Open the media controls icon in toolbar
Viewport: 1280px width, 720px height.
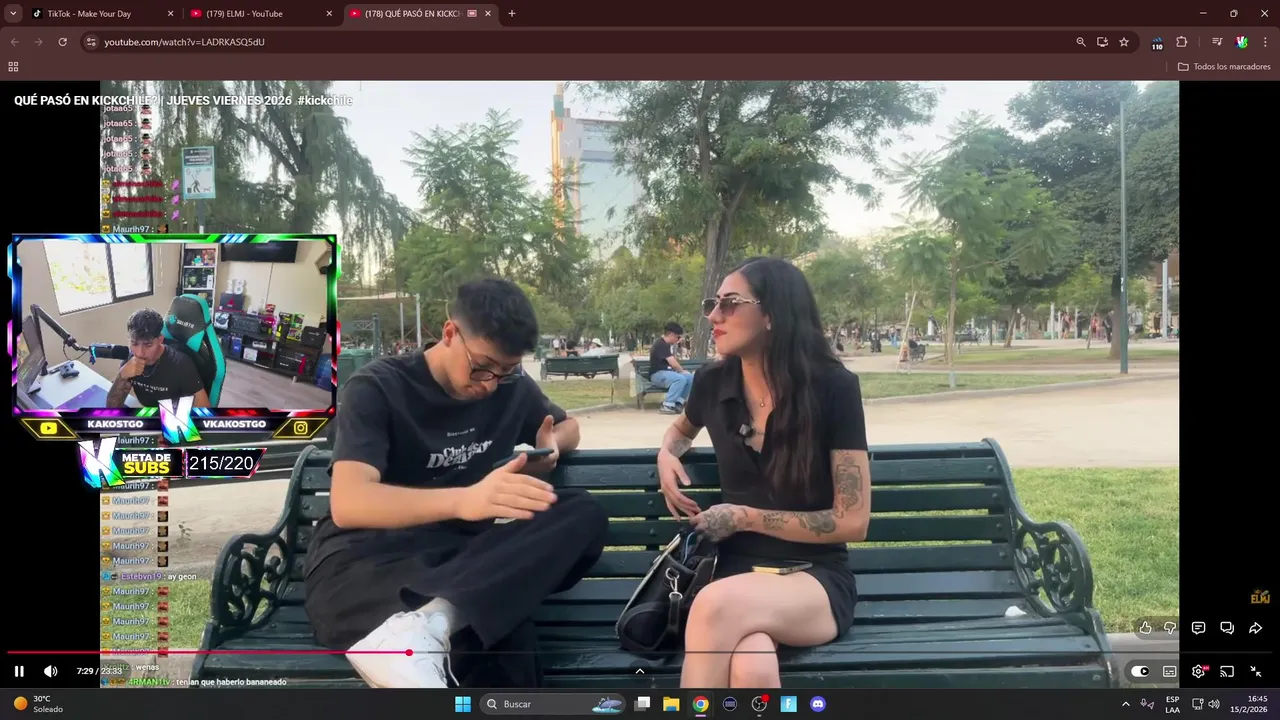[1217, 42]
